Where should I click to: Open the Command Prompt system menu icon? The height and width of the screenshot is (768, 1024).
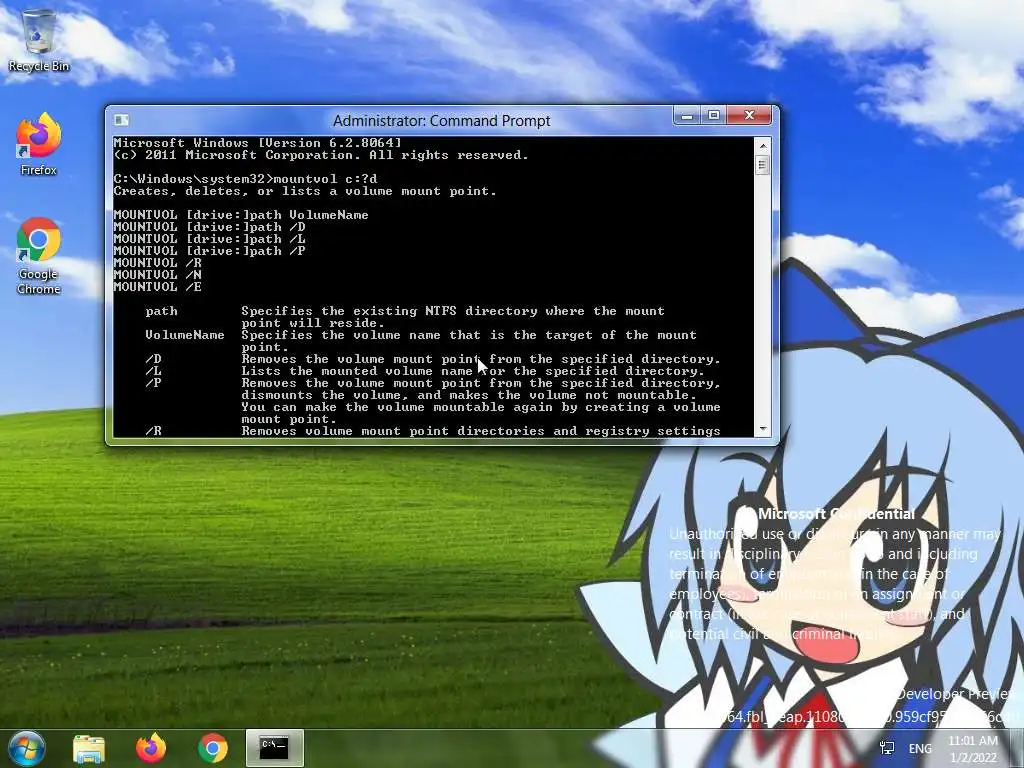(121, 120)
